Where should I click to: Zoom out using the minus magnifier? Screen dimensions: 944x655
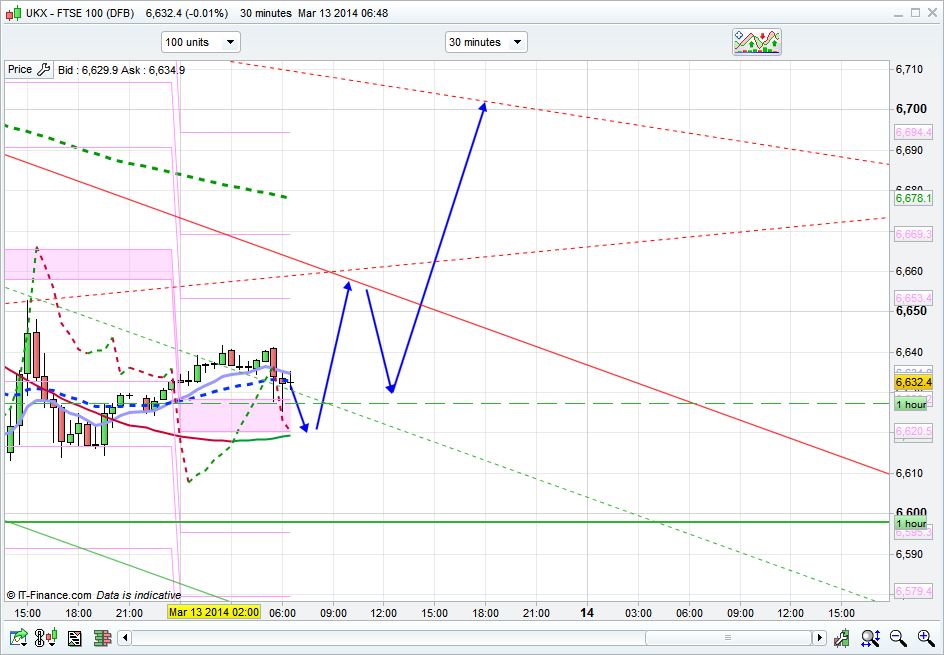[x=897, y=637]
